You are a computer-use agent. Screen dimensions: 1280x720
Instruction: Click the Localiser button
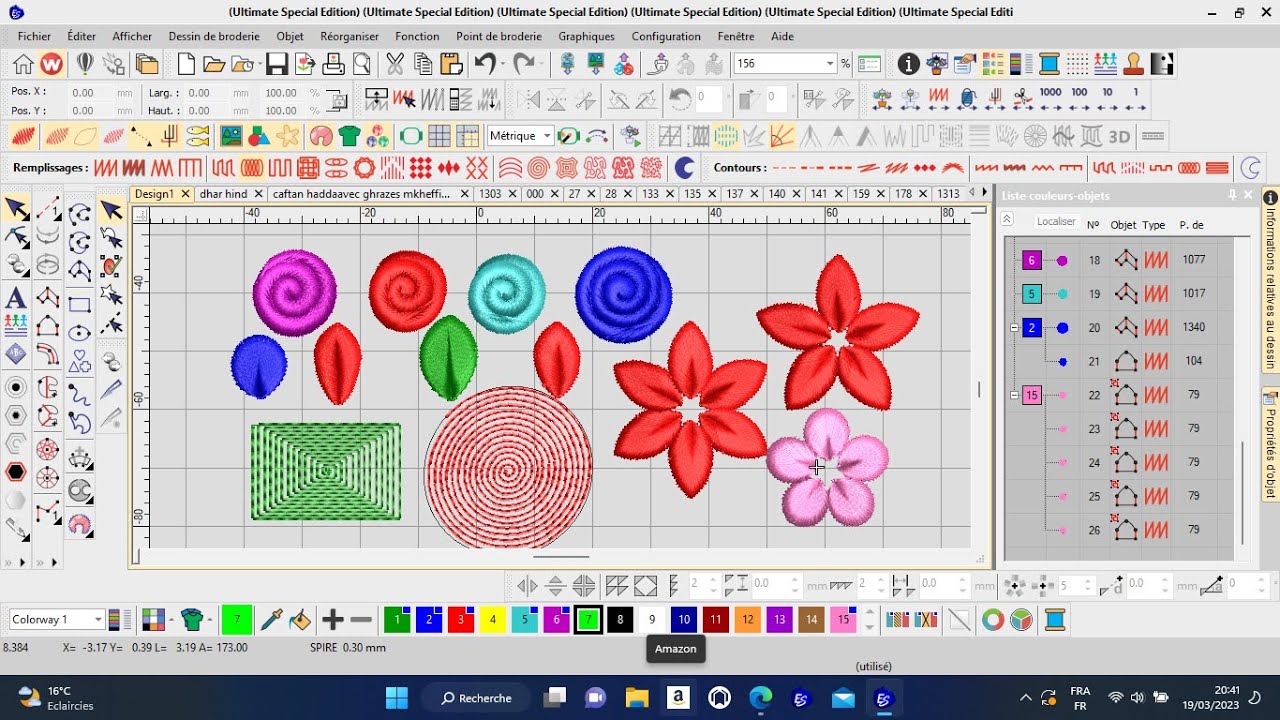[1056, 221]
